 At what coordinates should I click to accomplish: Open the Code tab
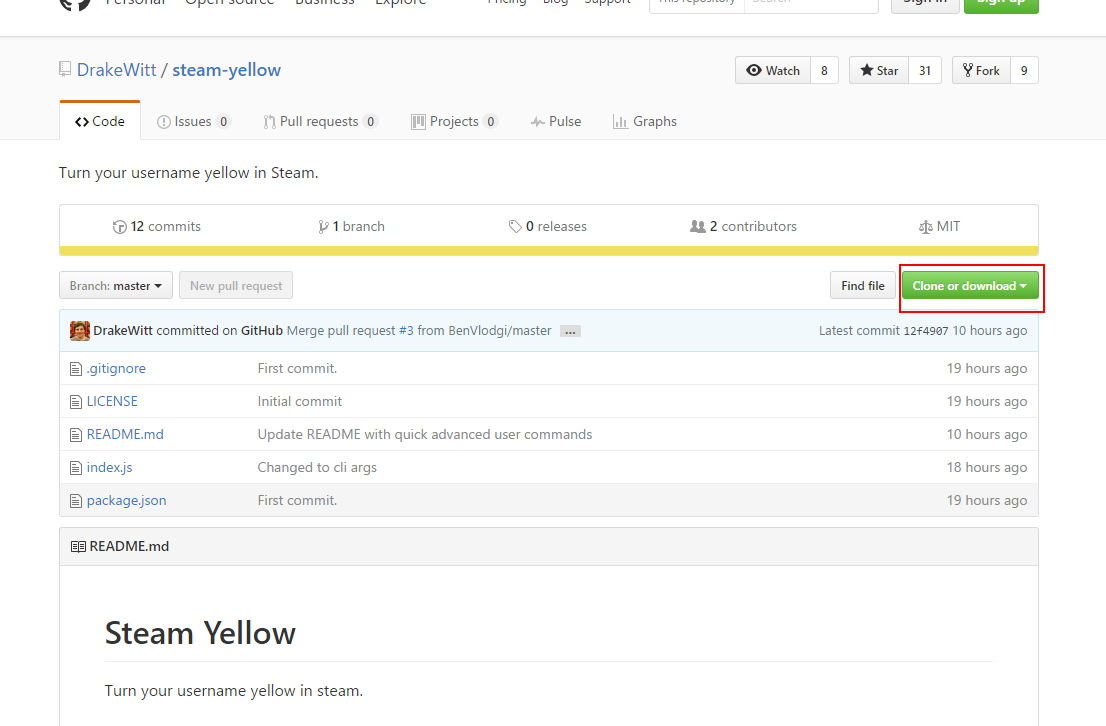100,121
